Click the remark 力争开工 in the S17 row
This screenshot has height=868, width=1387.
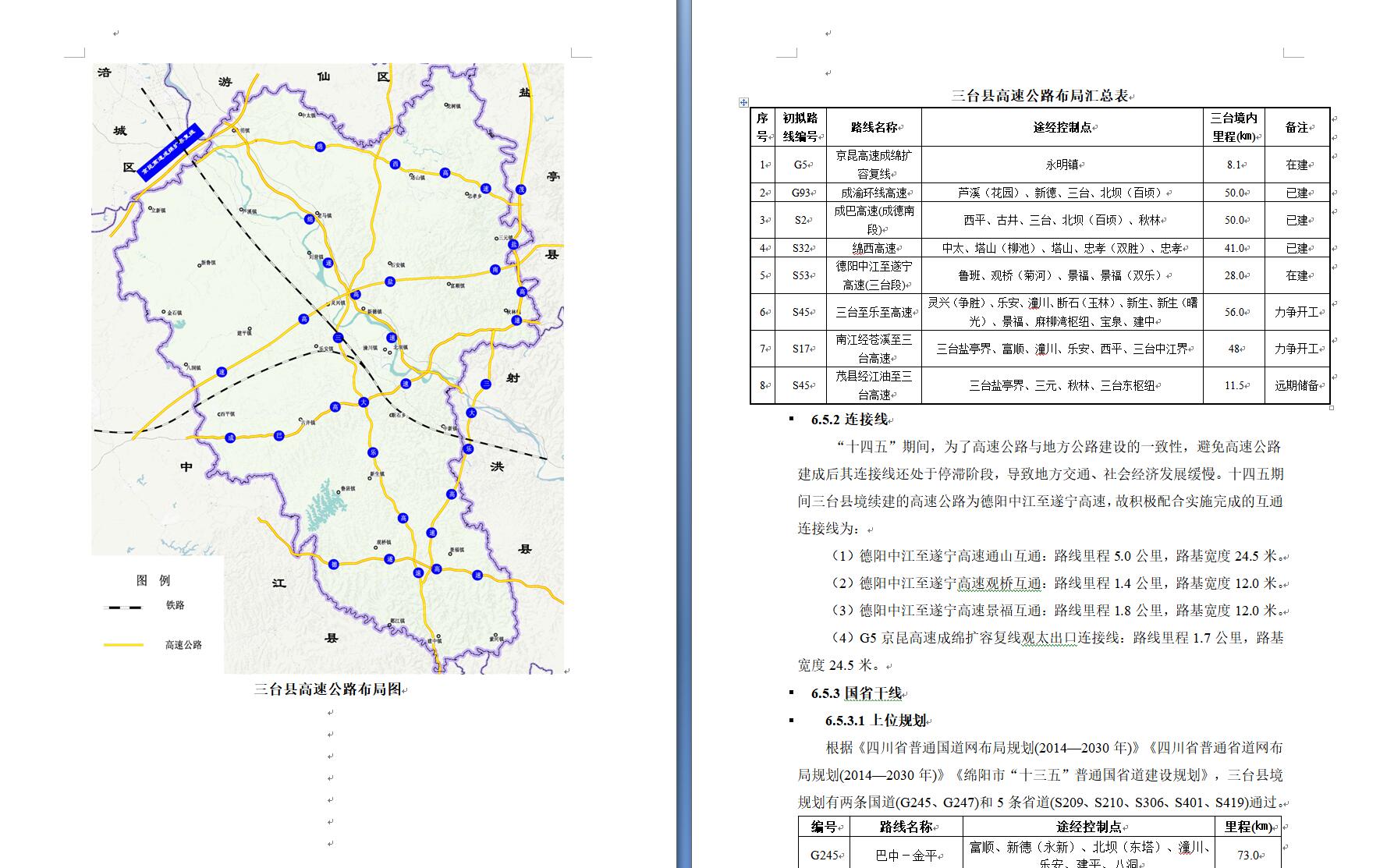pyautogui.click(x=1297, y=349)
